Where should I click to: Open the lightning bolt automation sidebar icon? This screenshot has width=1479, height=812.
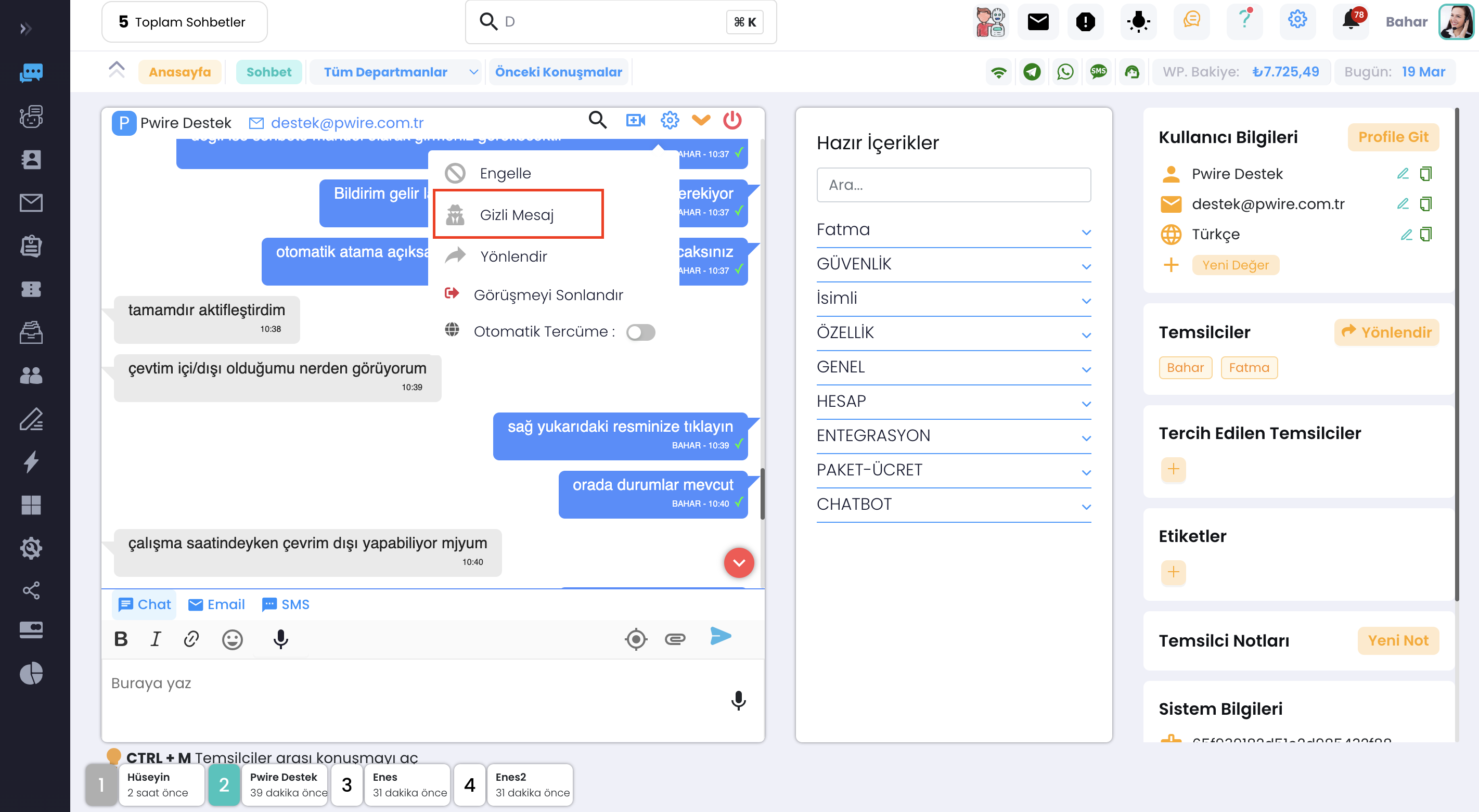point(31,462)
